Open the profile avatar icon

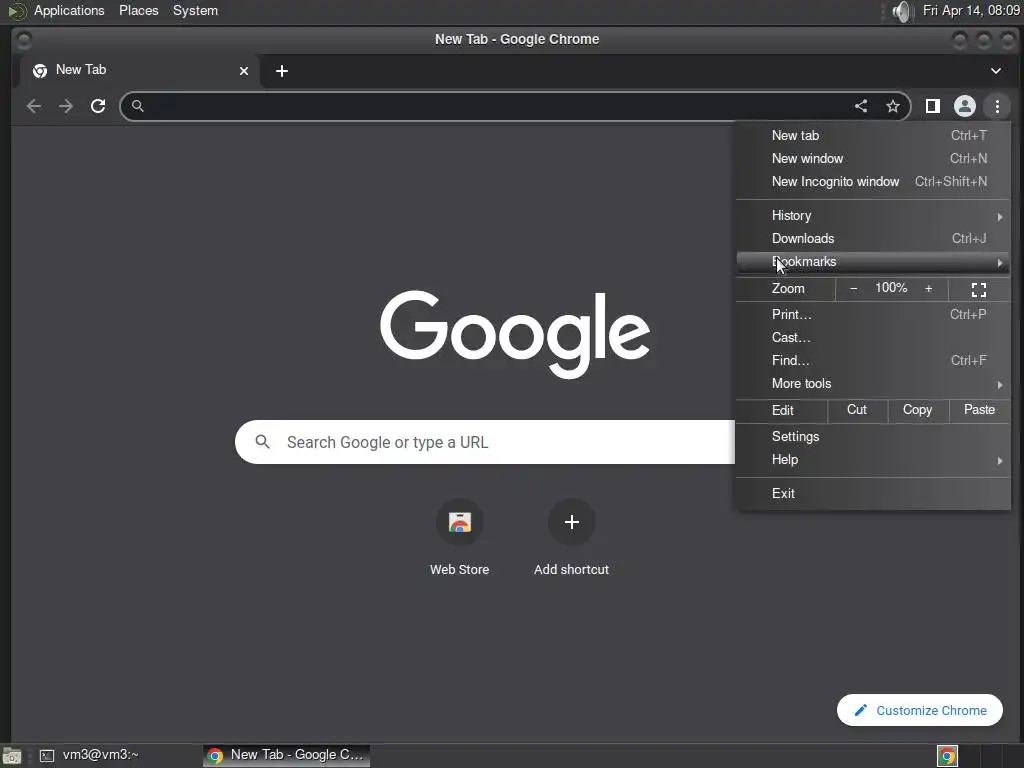[965, 106]
